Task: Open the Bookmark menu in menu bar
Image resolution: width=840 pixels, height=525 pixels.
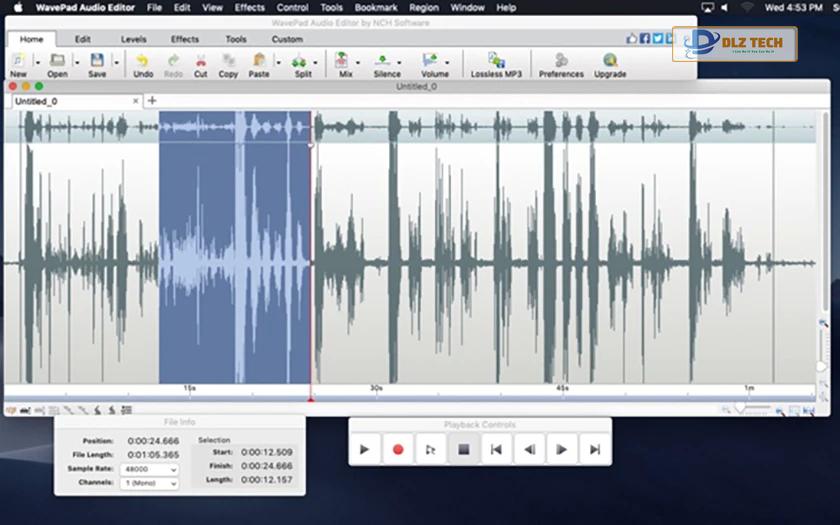Action: (376, 8)
